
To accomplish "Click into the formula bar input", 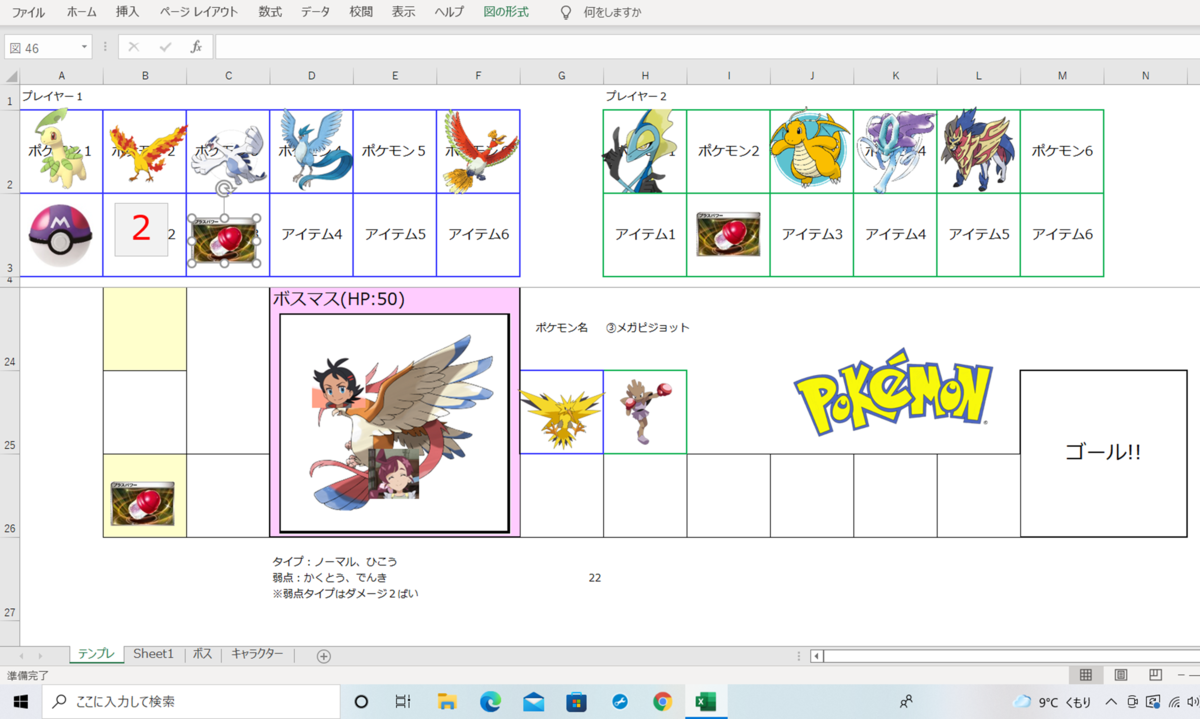I will coord(706,47).
